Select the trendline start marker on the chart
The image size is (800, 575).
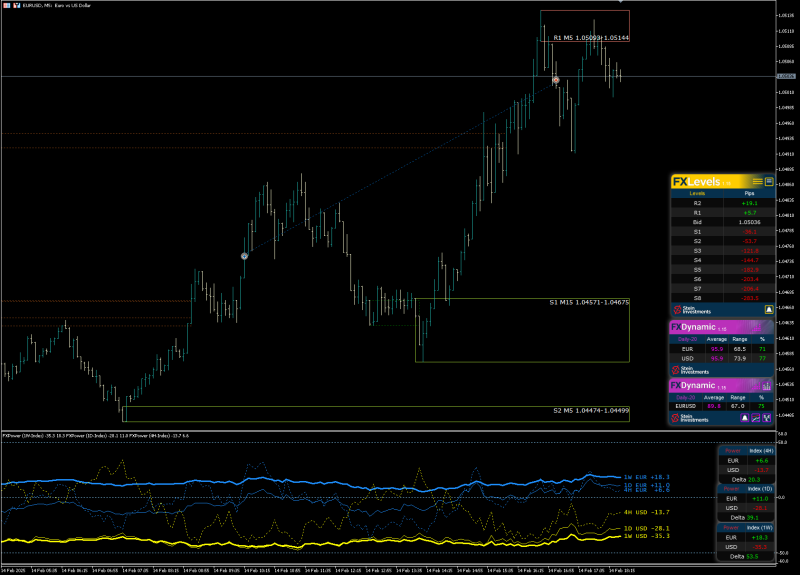[244, 256]
